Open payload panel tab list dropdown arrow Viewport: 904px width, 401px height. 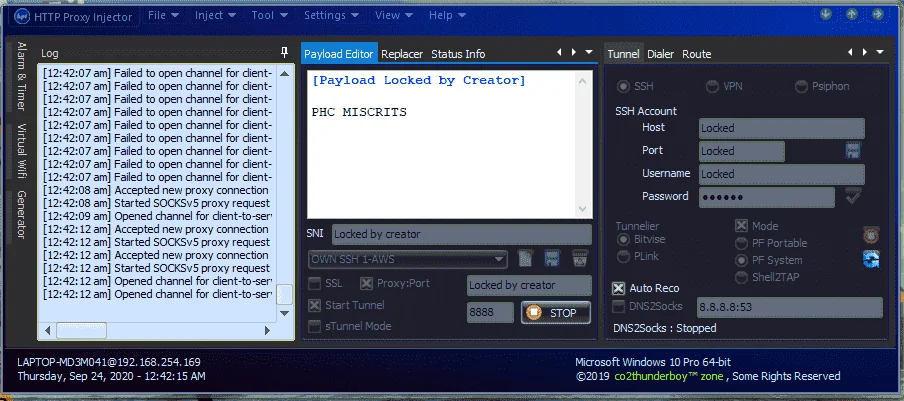click(589, 52)
